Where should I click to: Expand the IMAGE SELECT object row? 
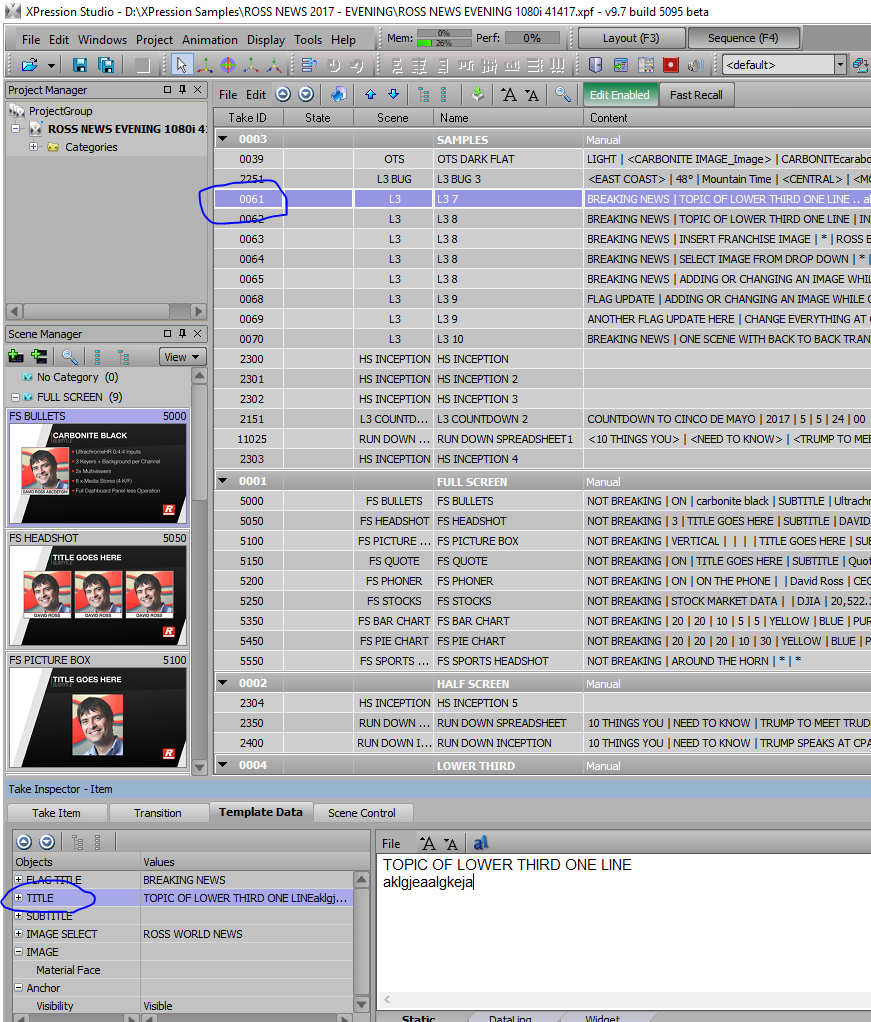(x=19, y=934)
